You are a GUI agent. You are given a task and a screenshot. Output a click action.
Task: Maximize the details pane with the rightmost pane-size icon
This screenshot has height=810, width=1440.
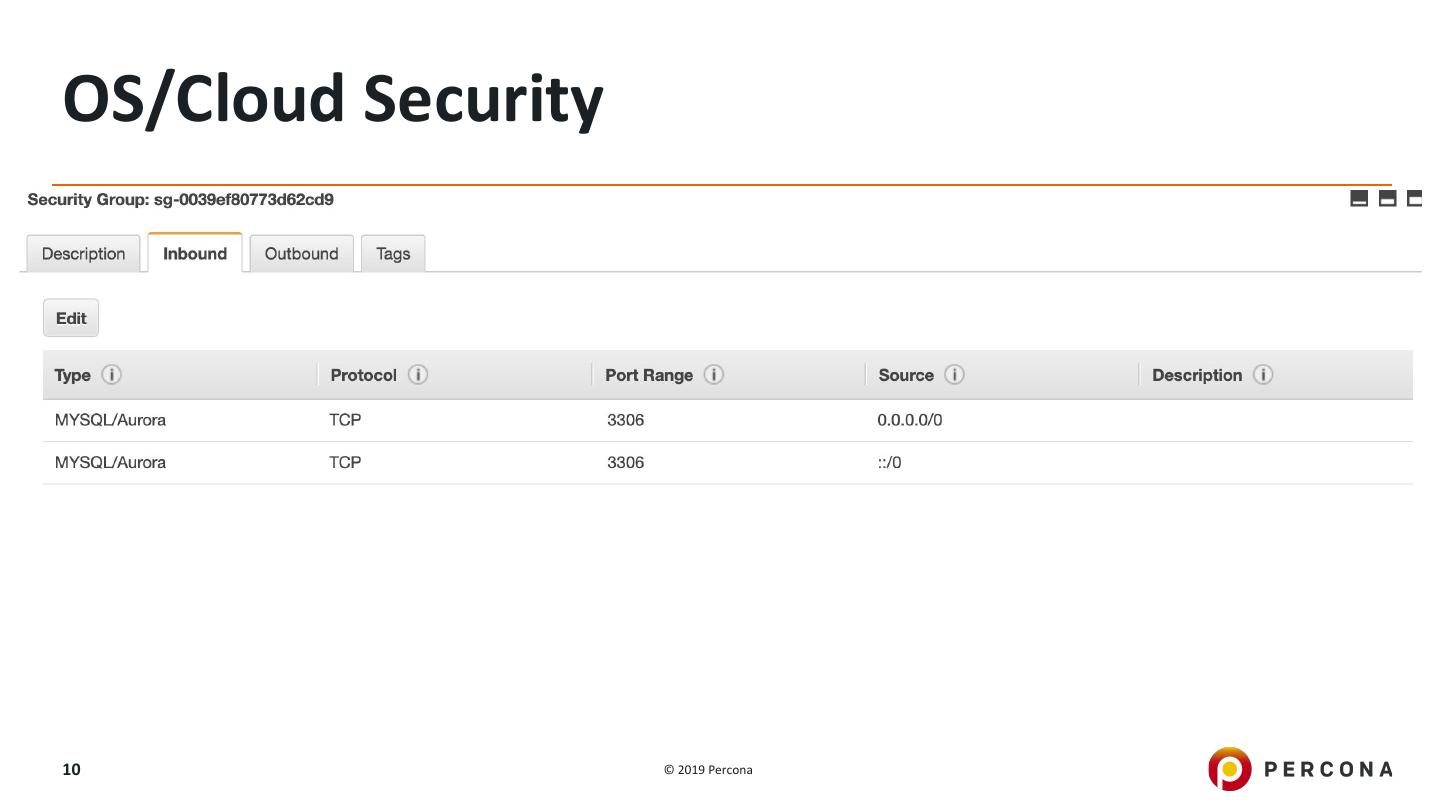click(x=1415, y=198)
